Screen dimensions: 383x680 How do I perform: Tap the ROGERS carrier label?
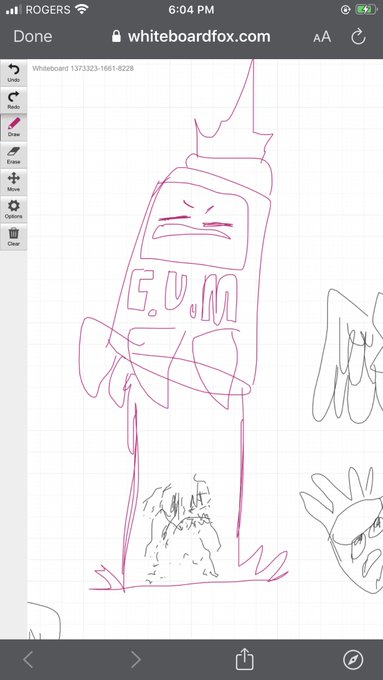tap(48, 10)
